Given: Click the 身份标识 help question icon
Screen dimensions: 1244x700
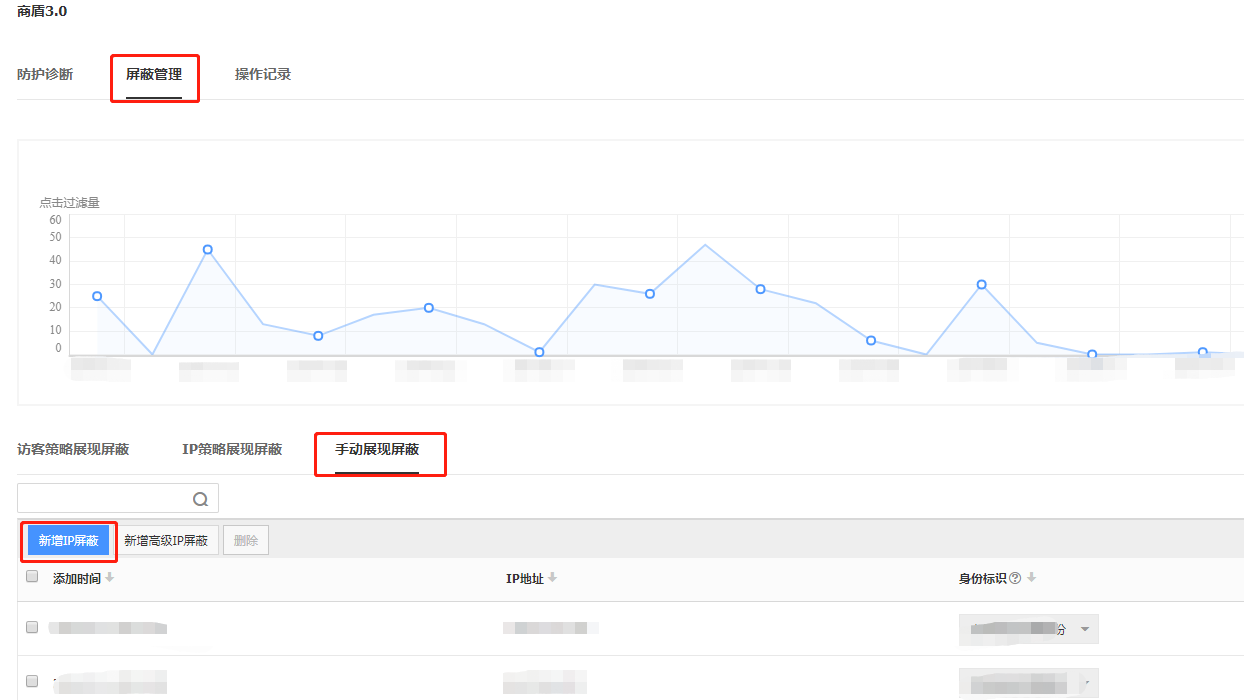Looking at the screenshot, I should (x=1015, y=578).
